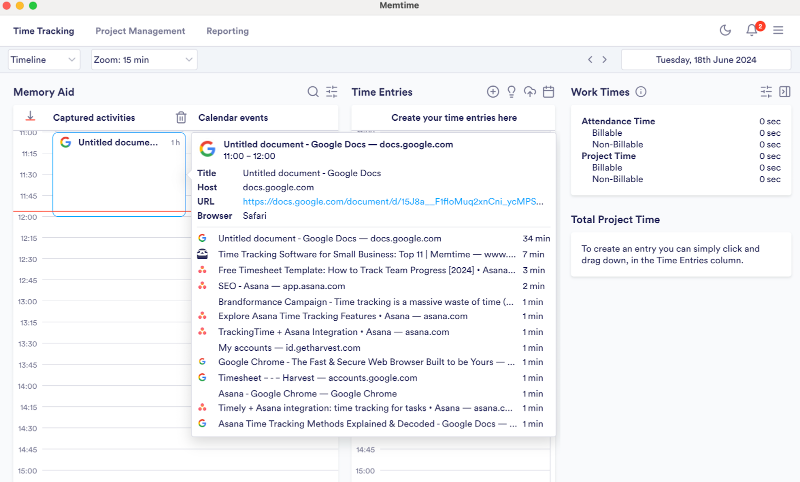
Task: Click Create your time entries here
Action: 454,118
